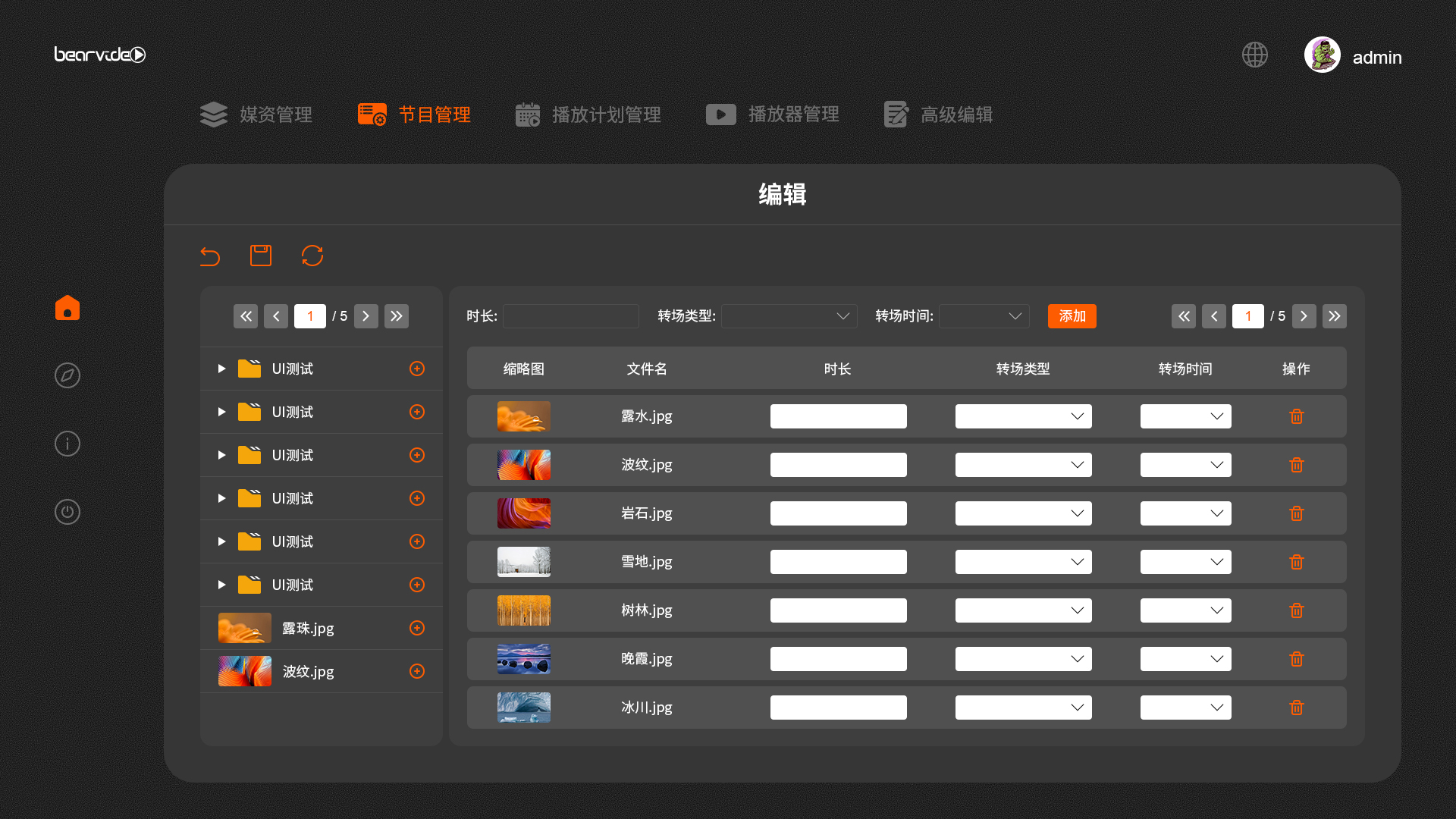
Task: Open the 节目管理 tab
Action: pyautogui.click(x=415, y=115)
